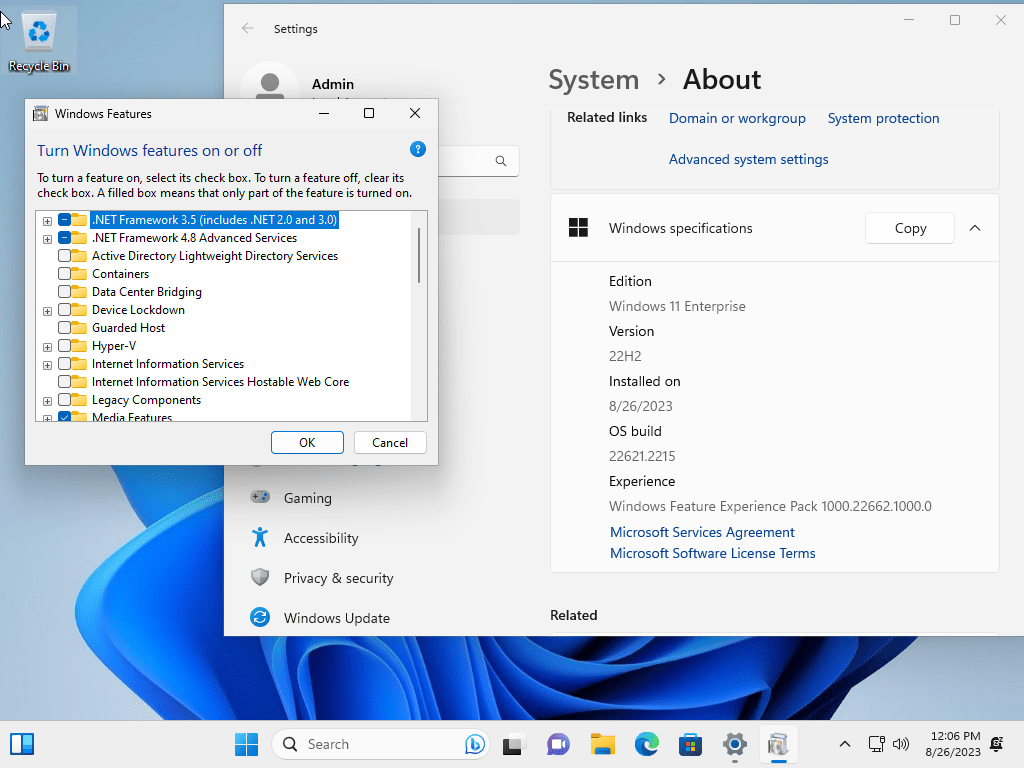The width and height of the screenshot is (1024, 768).
Task: Open the Start menu on the taskbar
Action: (246, 744)
